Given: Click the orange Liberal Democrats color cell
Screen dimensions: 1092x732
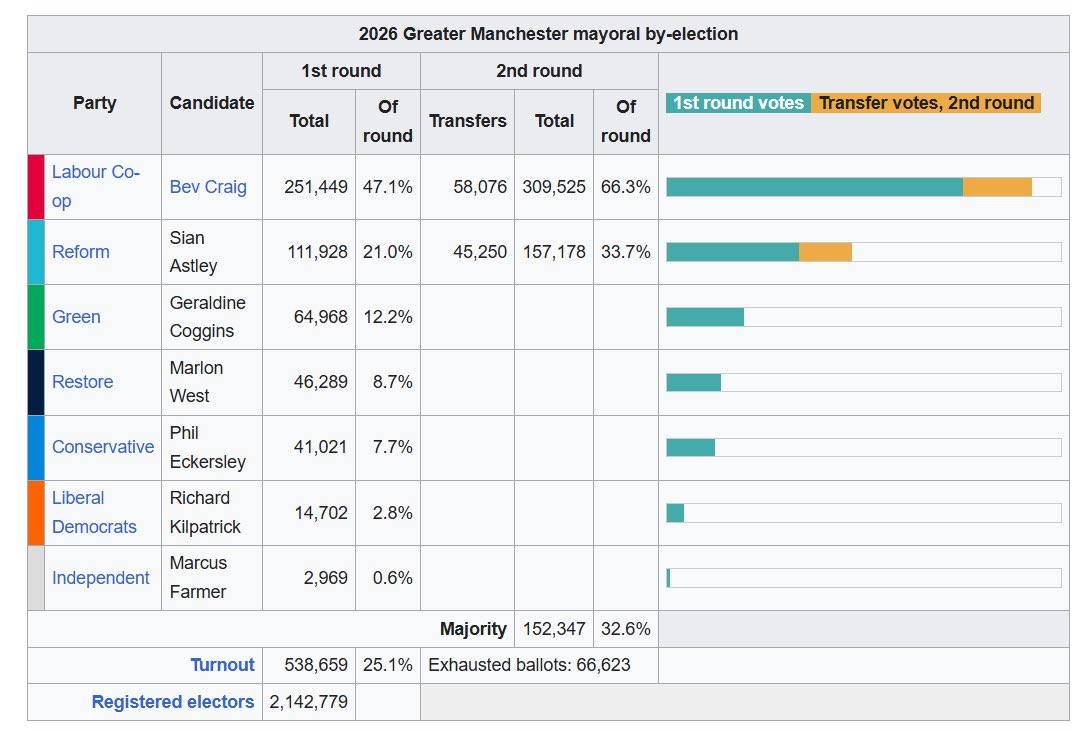Looking at the screenshot, I should coord(36,513).
